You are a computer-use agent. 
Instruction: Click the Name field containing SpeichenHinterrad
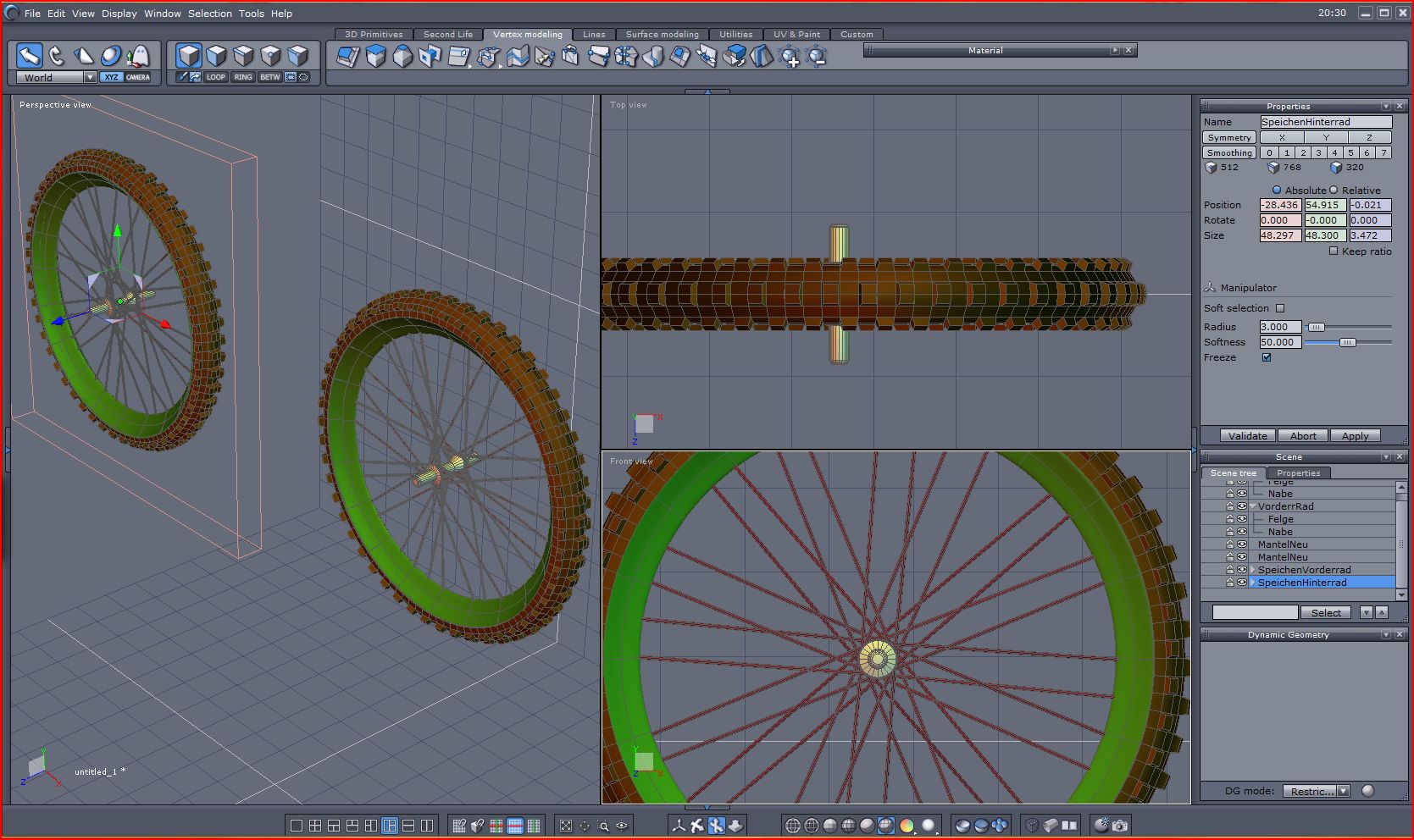[x=1325, y=122]
